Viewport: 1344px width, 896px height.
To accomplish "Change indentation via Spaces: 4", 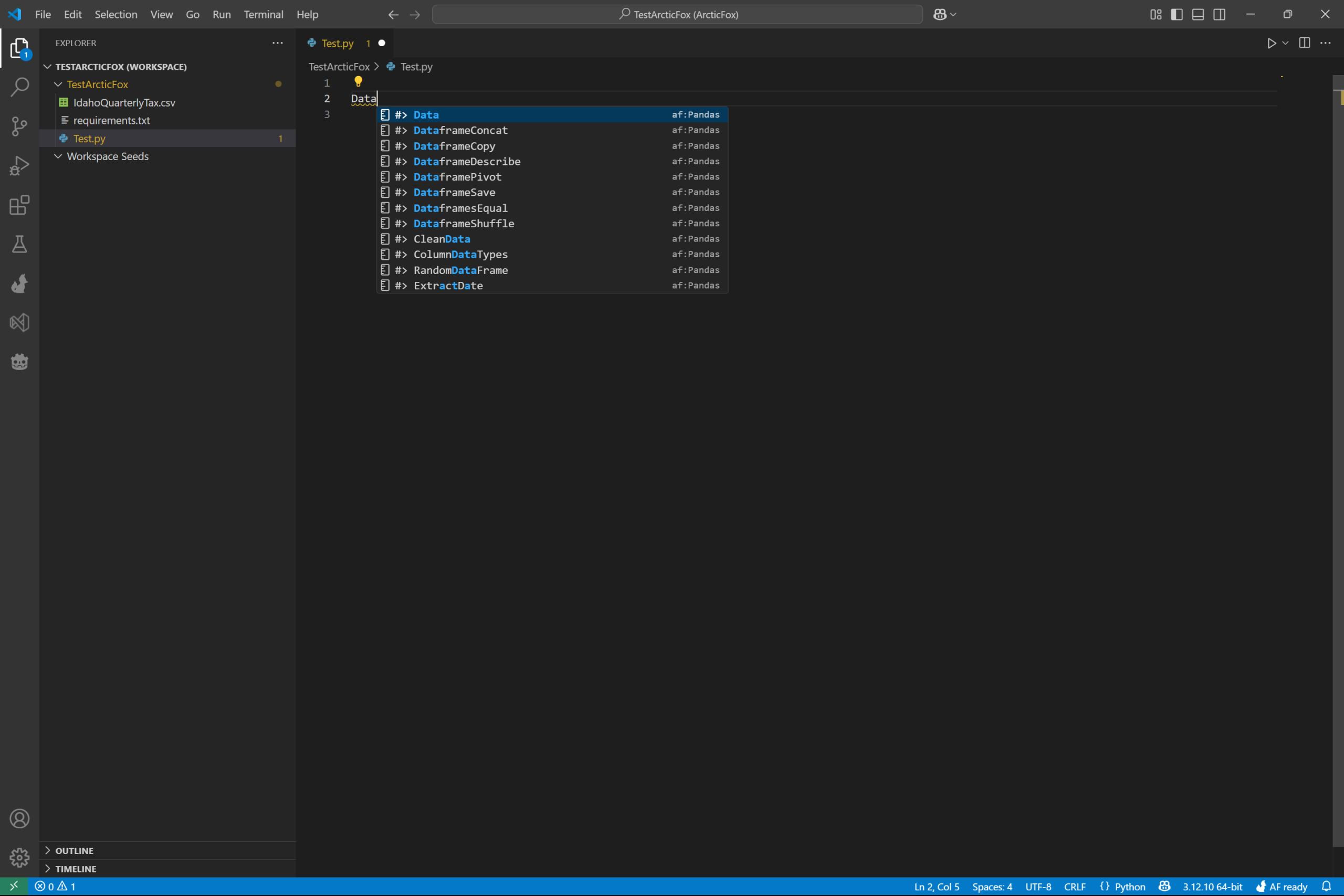I will pyautogui.click(x=992, y=887).
